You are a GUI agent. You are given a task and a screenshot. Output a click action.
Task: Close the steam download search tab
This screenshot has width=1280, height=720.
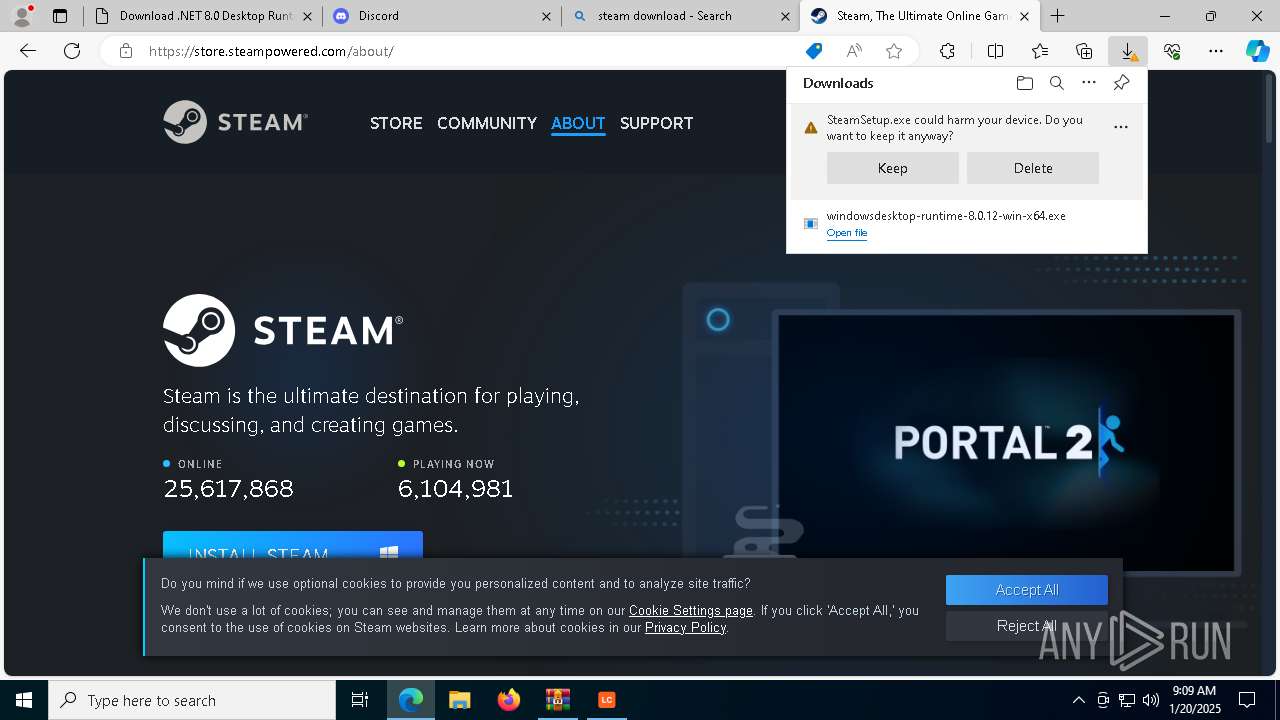click(785, 16)
